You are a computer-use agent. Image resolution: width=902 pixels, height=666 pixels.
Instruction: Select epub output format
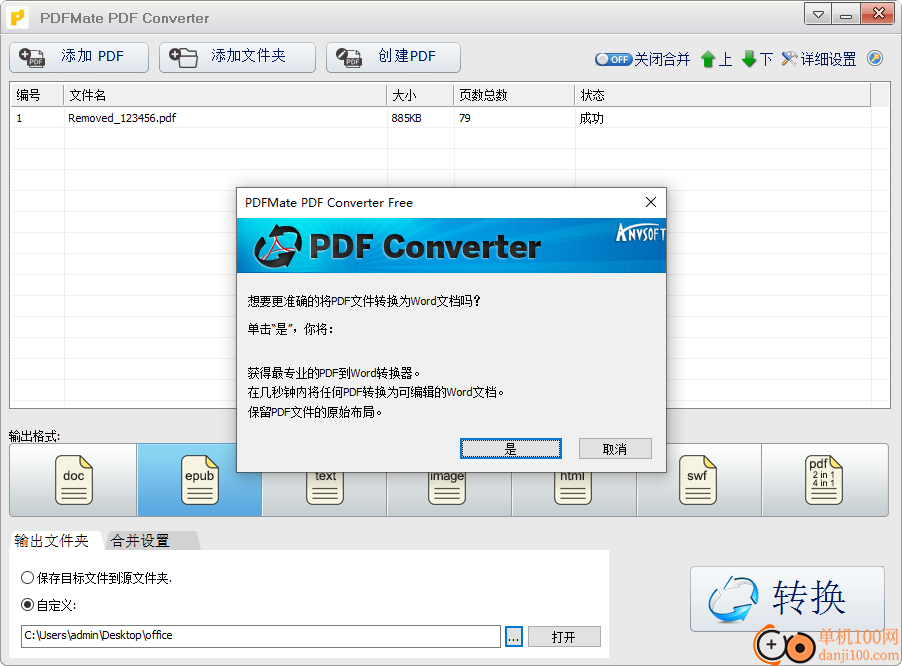pos(199,480)
